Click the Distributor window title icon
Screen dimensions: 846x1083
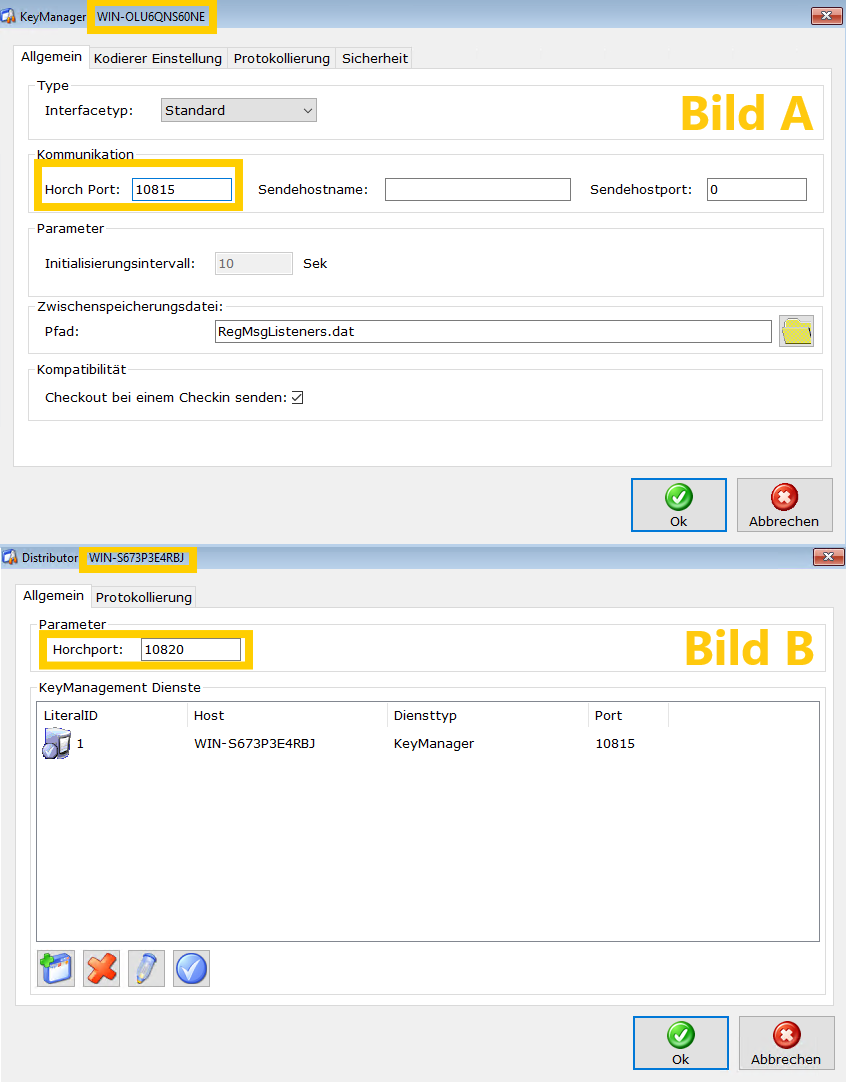(x=9, y=557)
